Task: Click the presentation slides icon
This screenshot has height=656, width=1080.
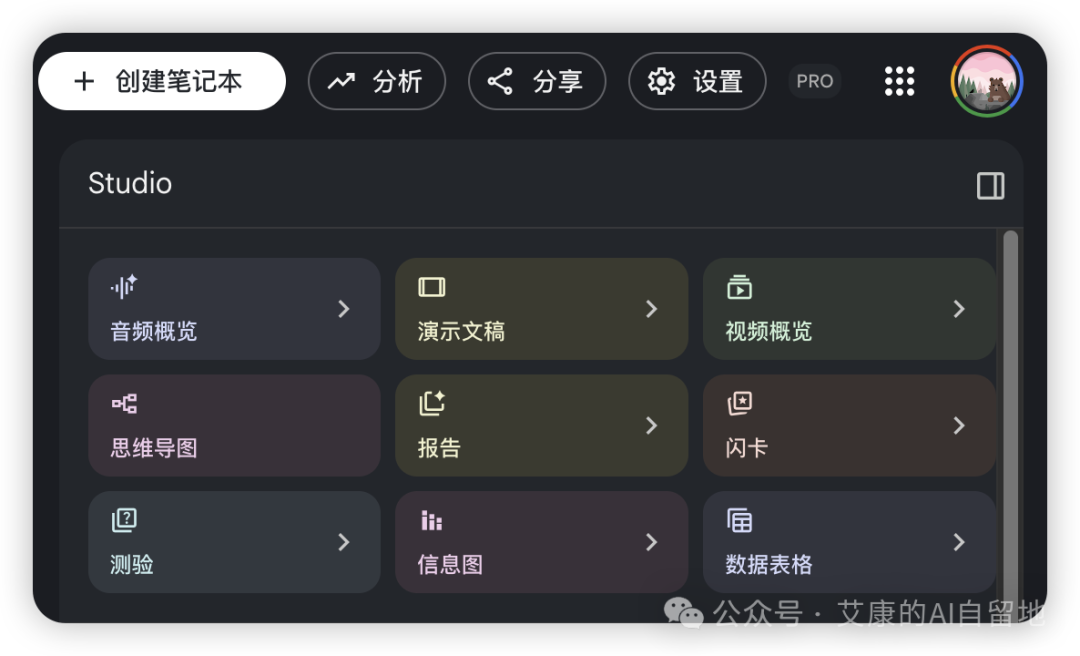Action: coord(432,287)
